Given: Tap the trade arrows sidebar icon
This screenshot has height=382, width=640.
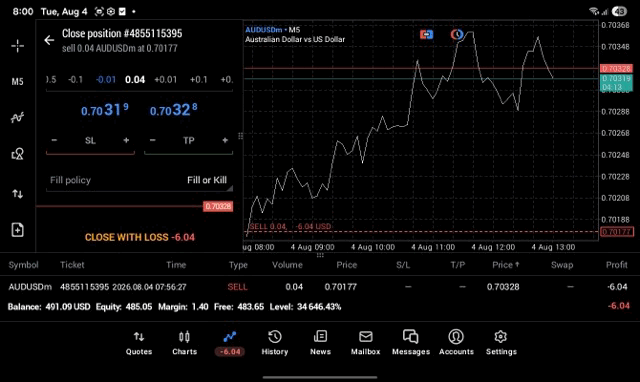Looking at the screenshot, I should [x=18, y=193].
